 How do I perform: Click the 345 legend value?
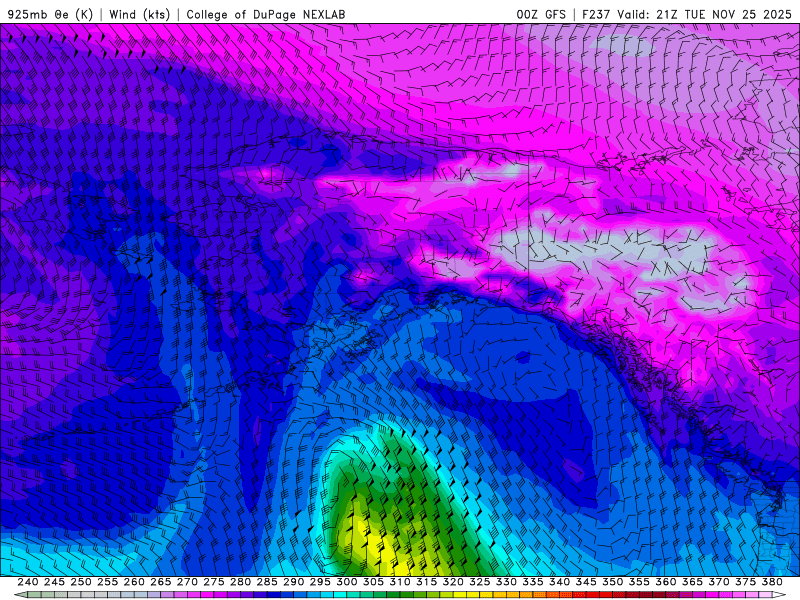click(x=586, y=582)
